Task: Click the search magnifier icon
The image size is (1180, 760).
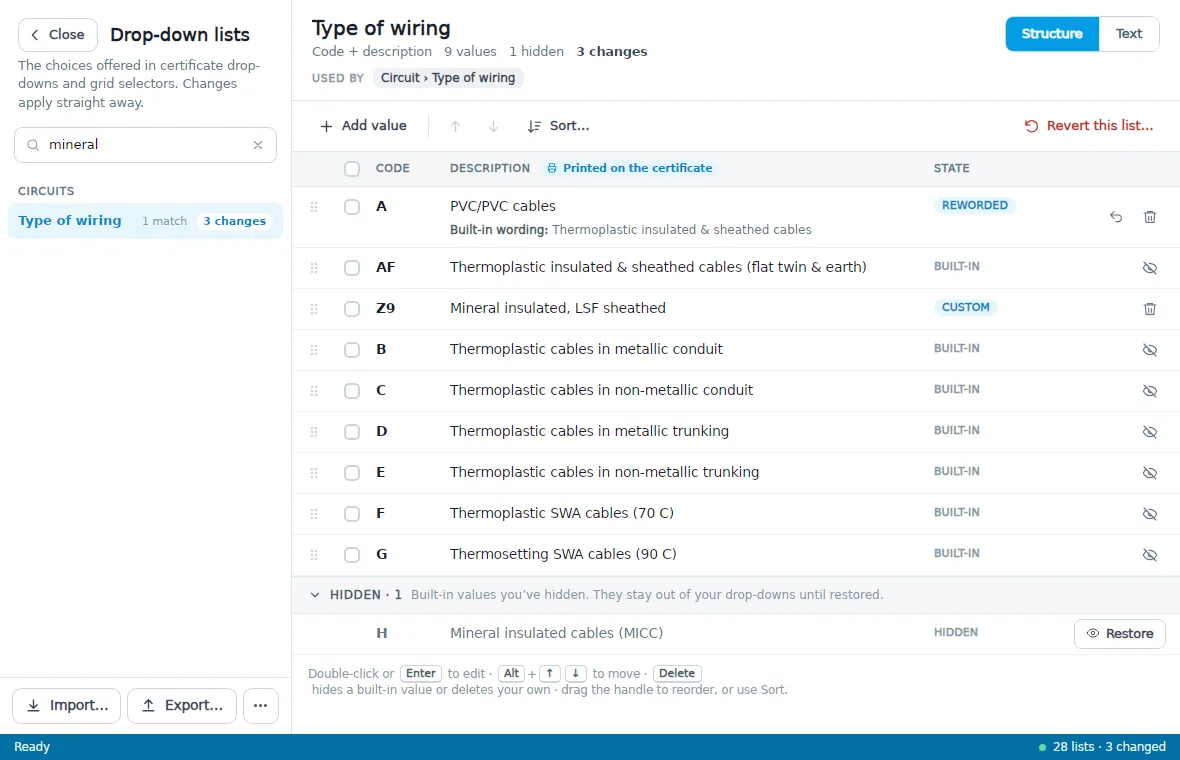Action: pos(33,145)
